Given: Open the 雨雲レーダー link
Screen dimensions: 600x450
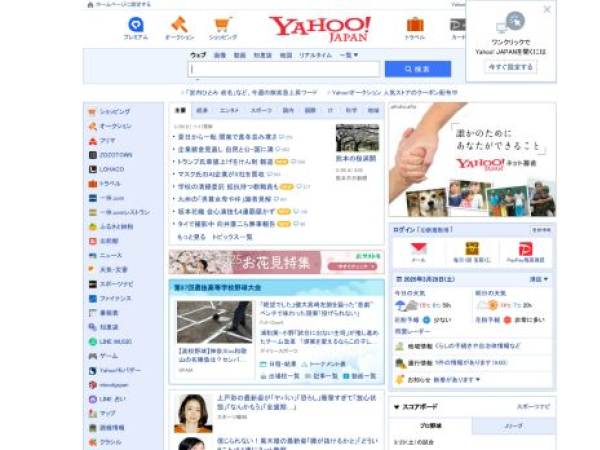Looking at the screenshot, I should coord(412,331).
